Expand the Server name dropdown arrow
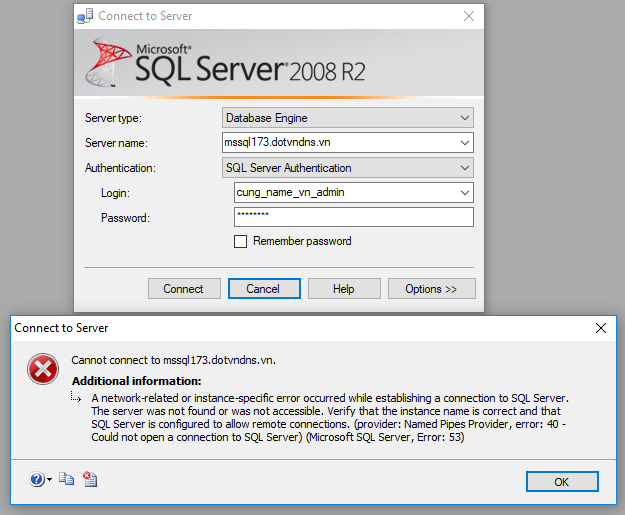Screen dimensions: 625x515 (x=465, y=143)
